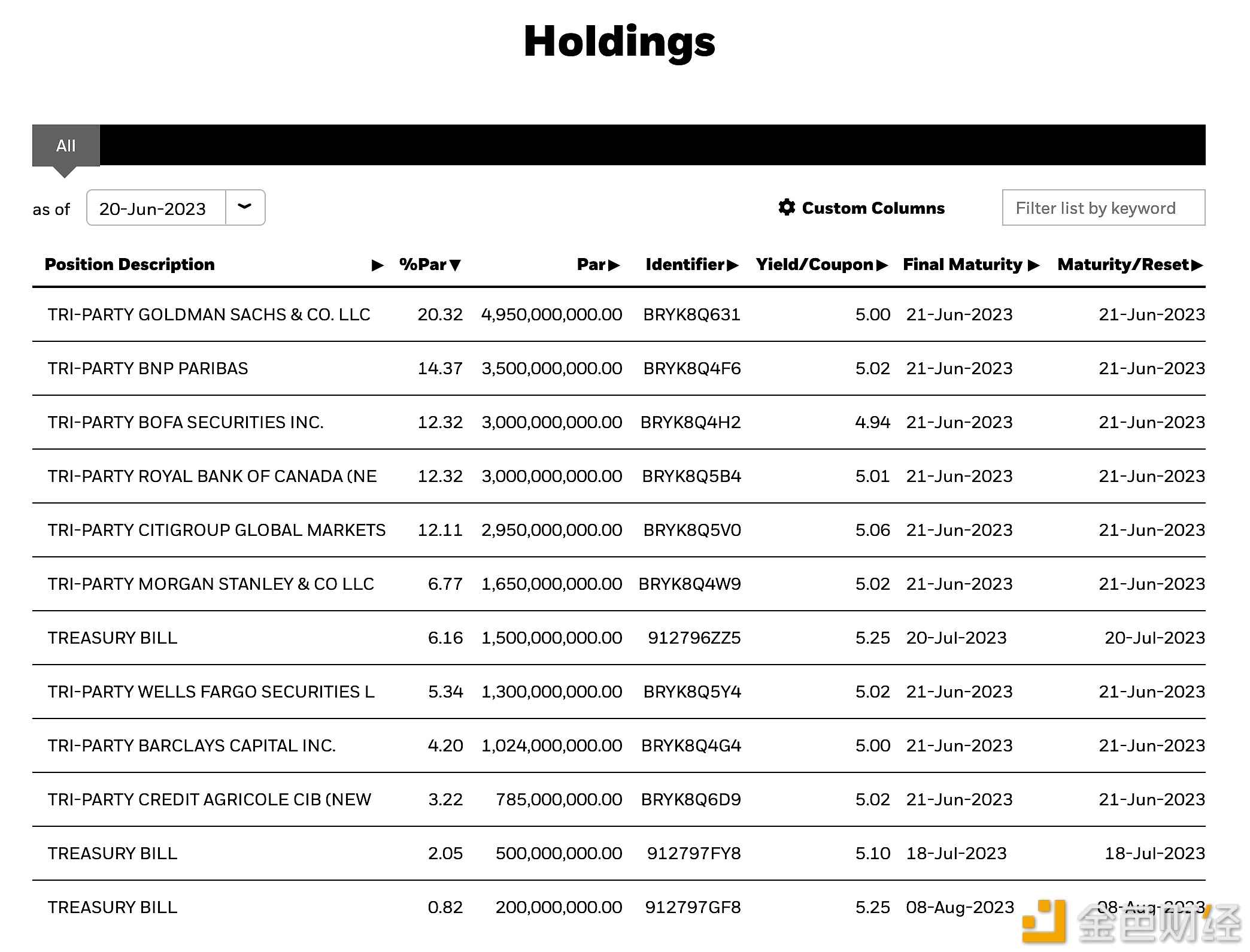Click yield value 4.94
The image size is (1250, 952).
(873, 422)
